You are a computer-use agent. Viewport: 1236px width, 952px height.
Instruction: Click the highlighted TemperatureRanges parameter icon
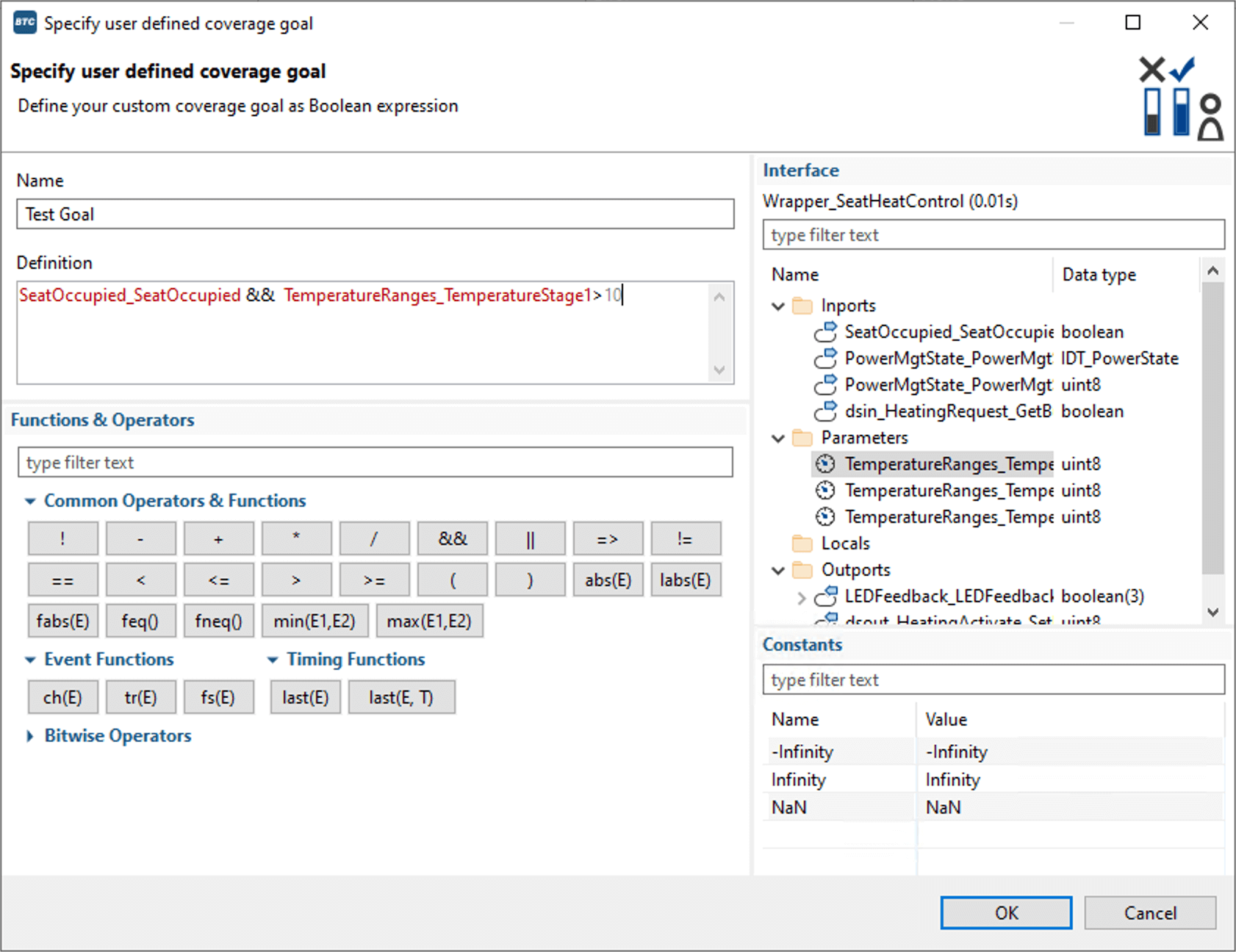pyautogui.click(x=825, y=464)
